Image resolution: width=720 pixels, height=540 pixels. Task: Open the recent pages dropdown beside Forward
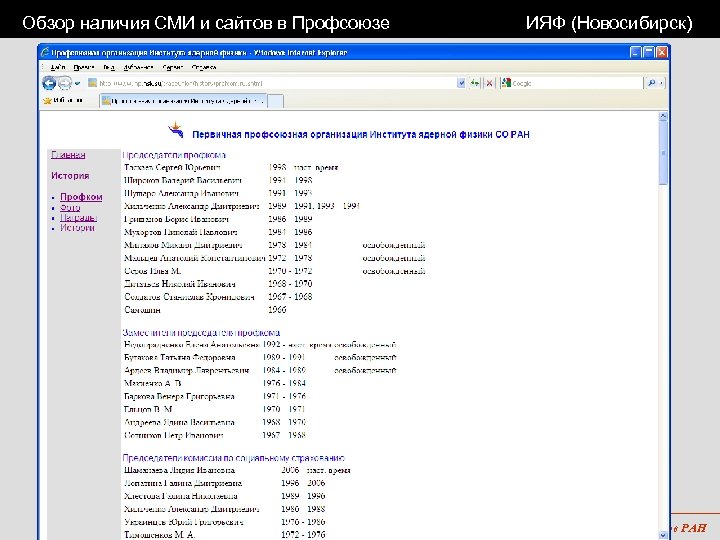(x=77, y=84)
